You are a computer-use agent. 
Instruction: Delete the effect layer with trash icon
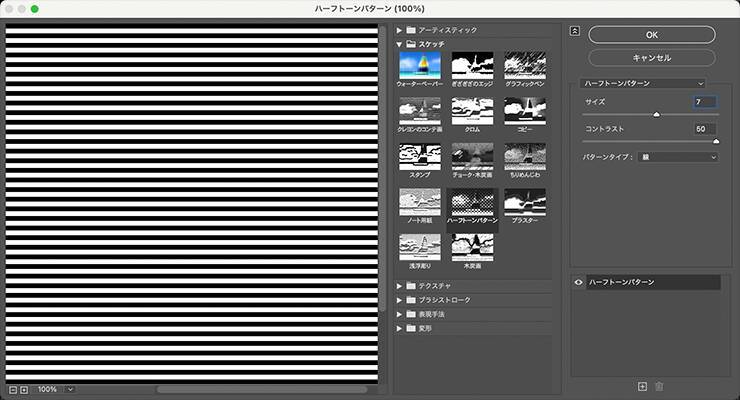[x=659, y=386]
